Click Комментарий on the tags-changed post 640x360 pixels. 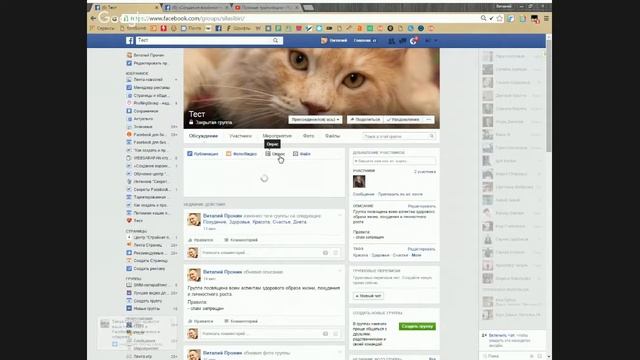pos(241,240)
